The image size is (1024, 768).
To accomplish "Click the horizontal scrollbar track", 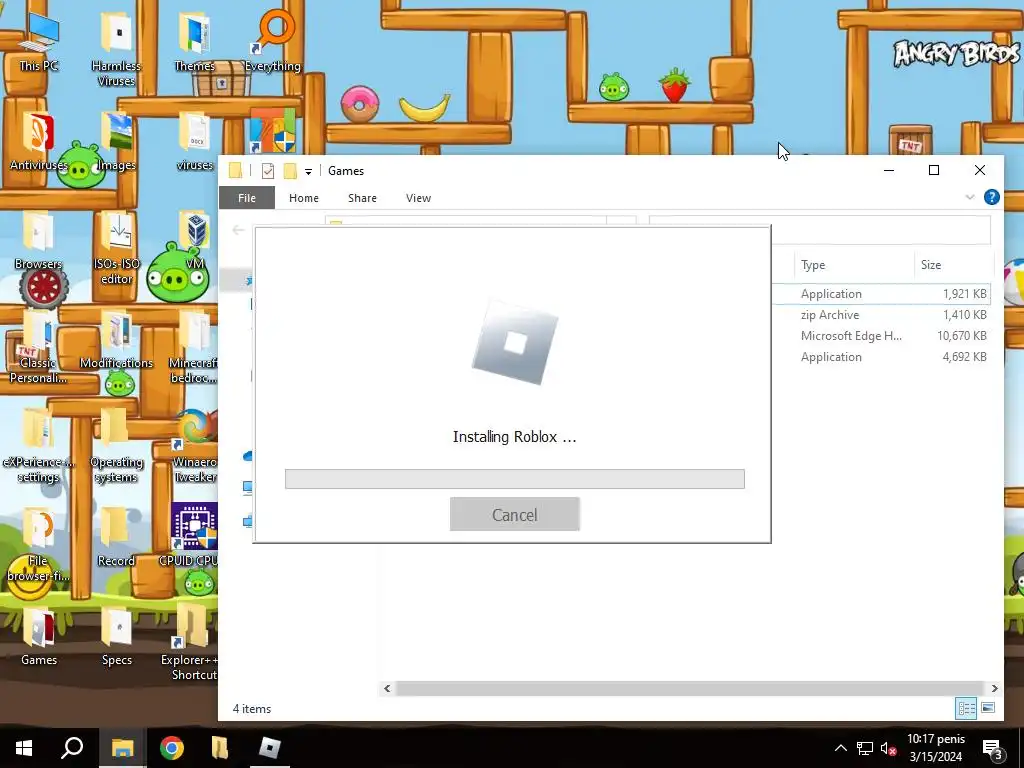I will pyautogui.click(x=690, y=688).
